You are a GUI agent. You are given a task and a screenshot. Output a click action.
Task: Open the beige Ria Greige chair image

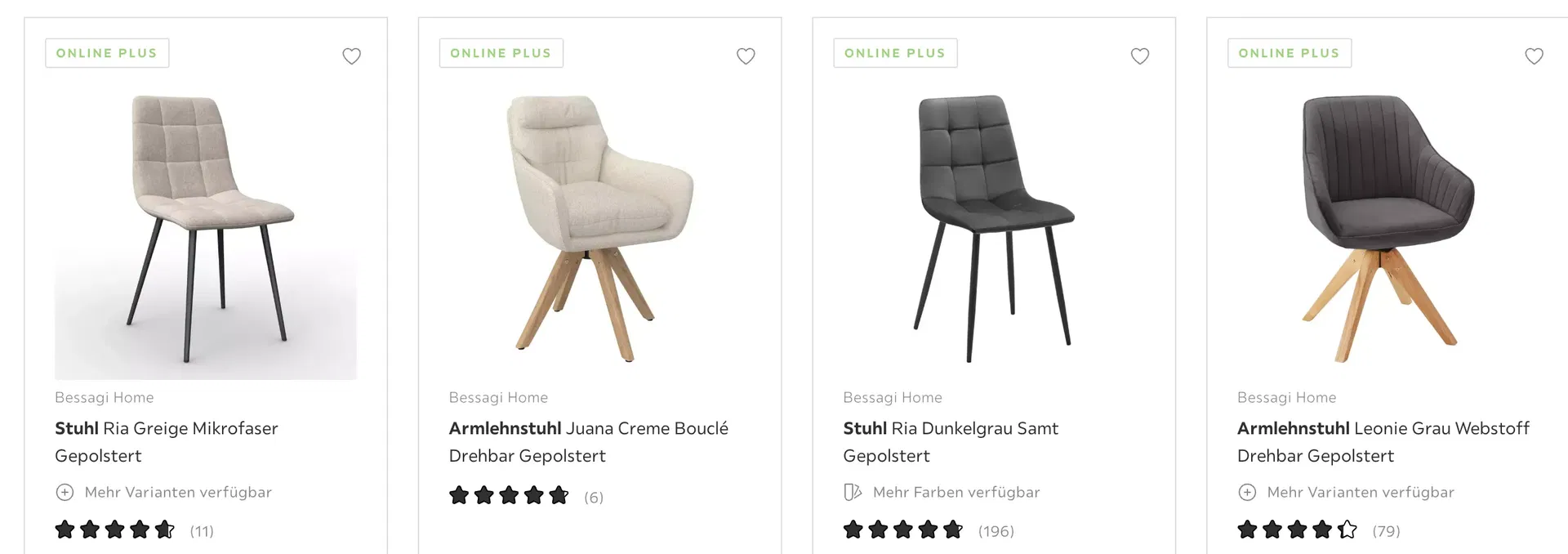pos(206,230)
